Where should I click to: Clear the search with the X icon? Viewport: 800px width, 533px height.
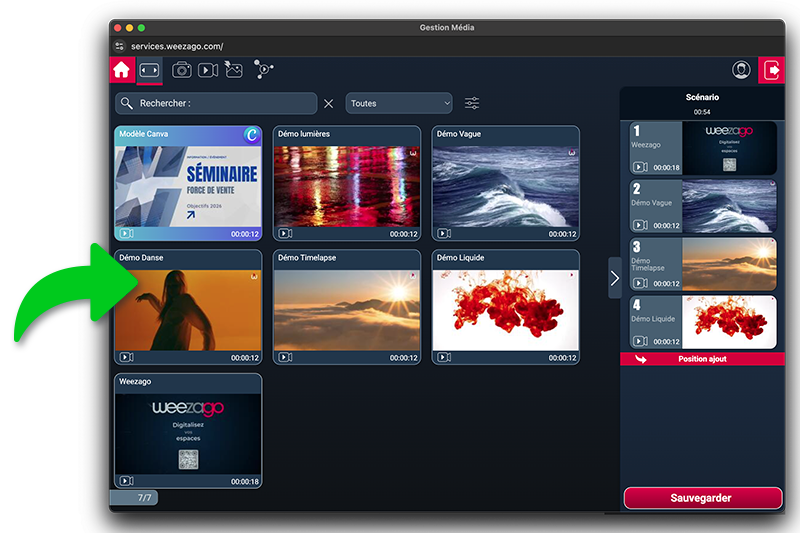(x=329, y=103)
